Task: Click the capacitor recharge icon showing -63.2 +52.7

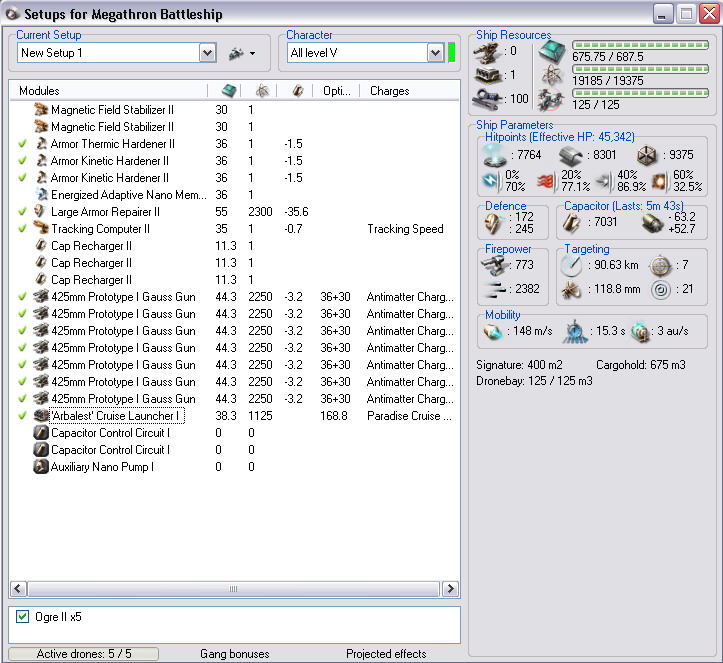Action: pyautogui.click(x=652, y=223)
